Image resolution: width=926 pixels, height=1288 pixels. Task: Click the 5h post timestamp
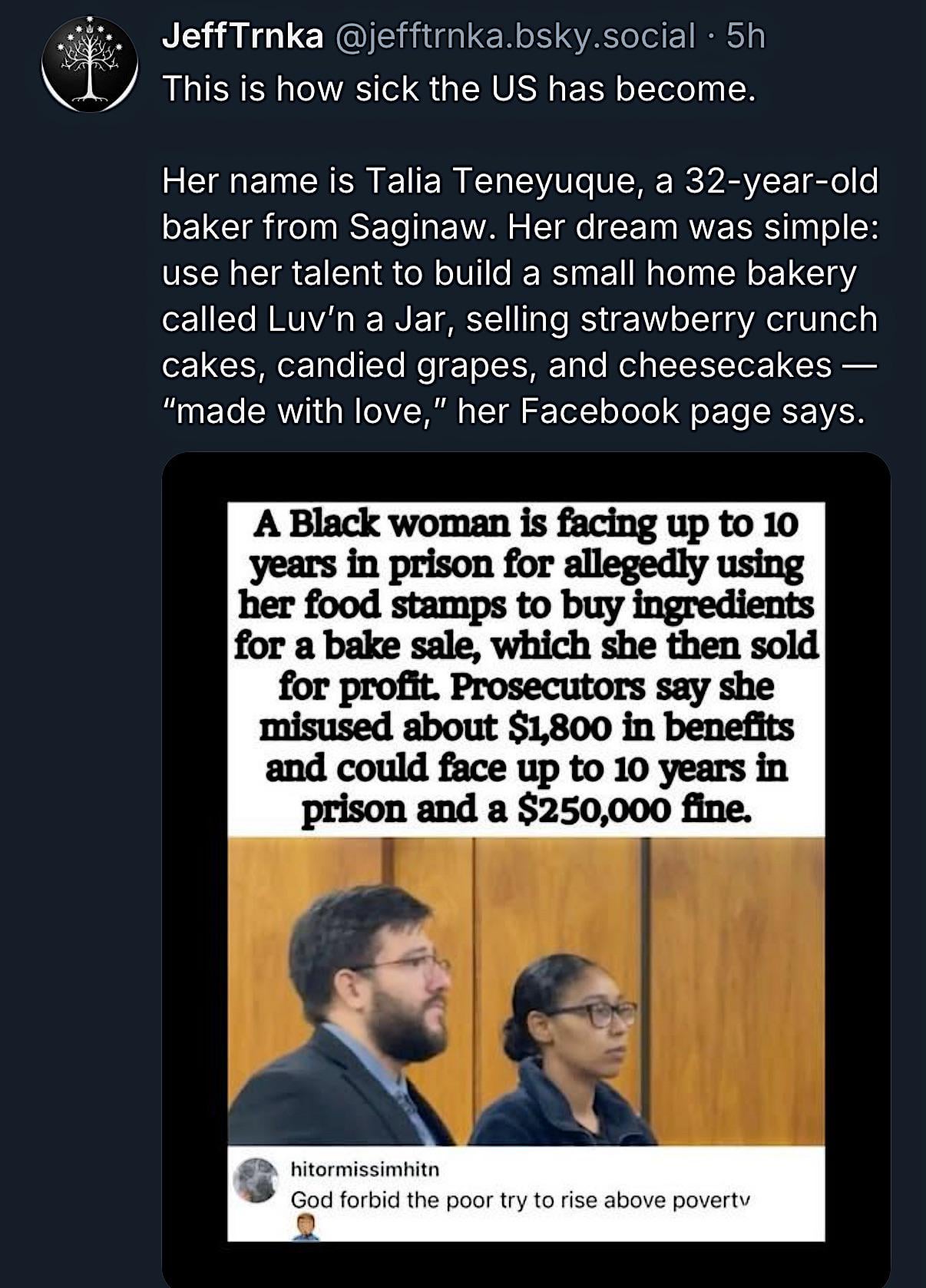point(746,36)
